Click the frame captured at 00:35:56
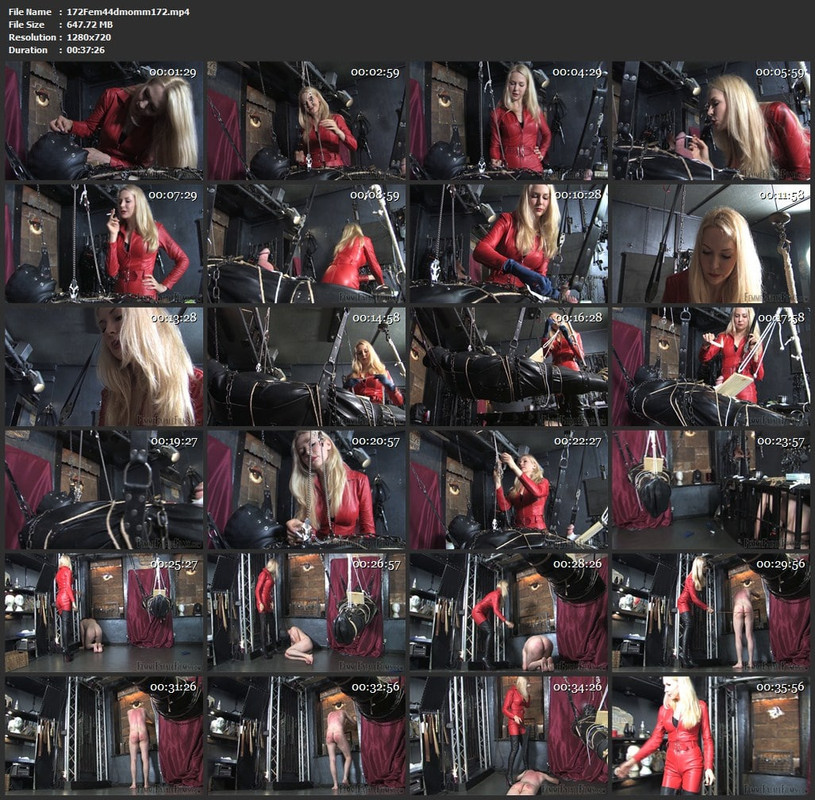 (x=711, y=736)
